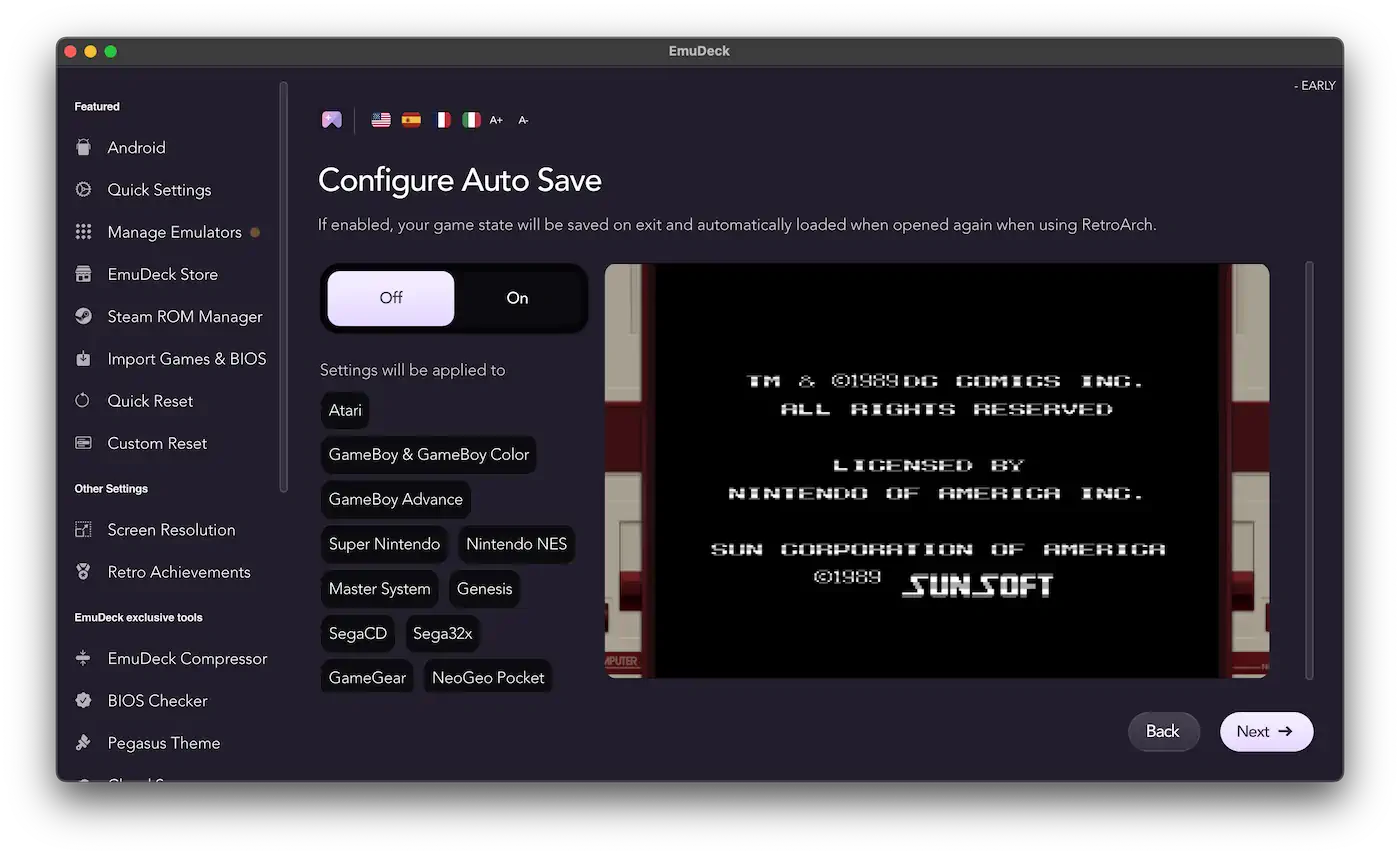The height and width of the screenshot is (856, 1400).
Task: Click the Back button
Action: [1163, 731]
